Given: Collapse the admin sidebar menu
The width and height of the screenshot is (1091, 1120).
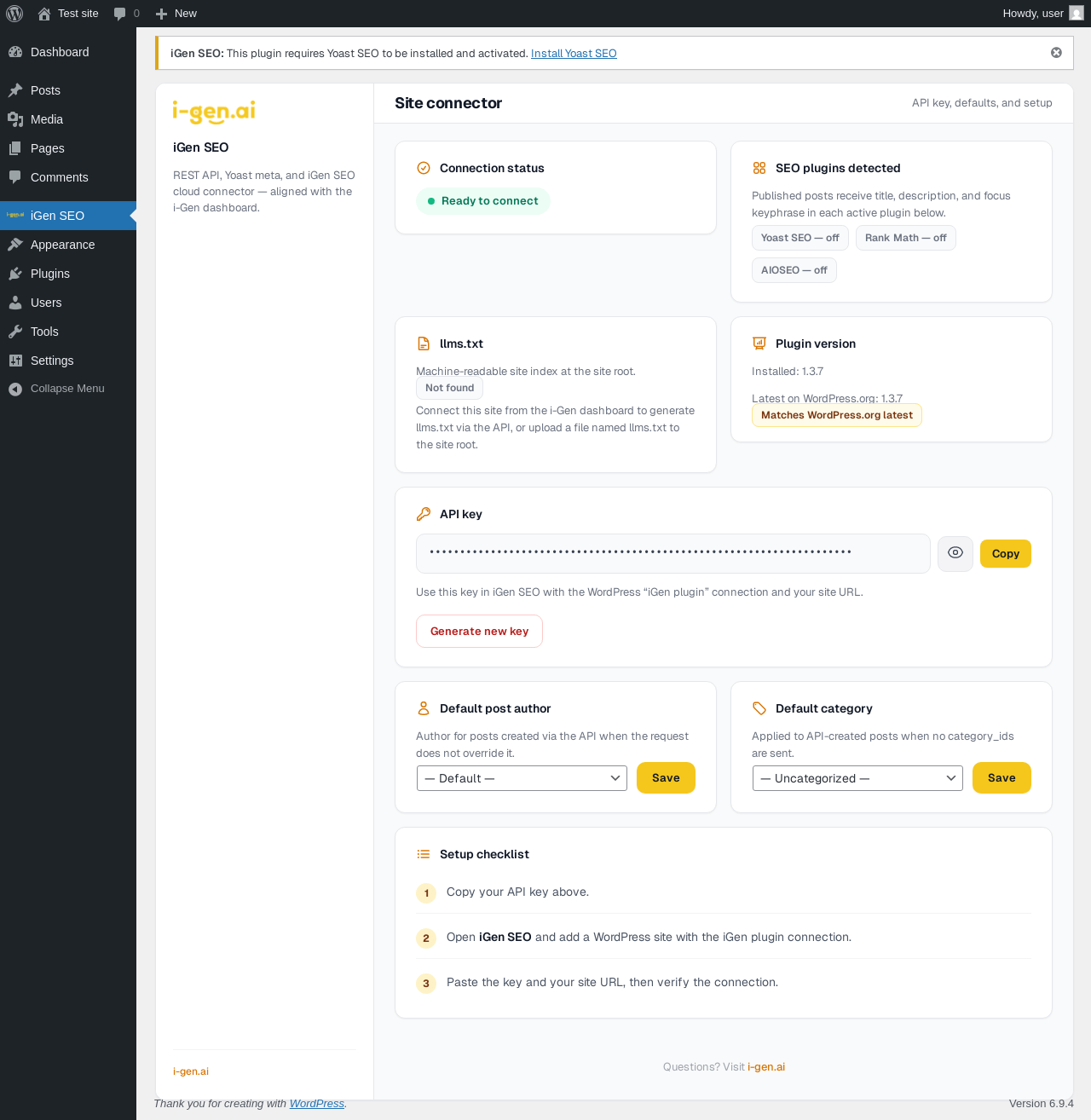Looking at the screenshot, I should point(68,389).
